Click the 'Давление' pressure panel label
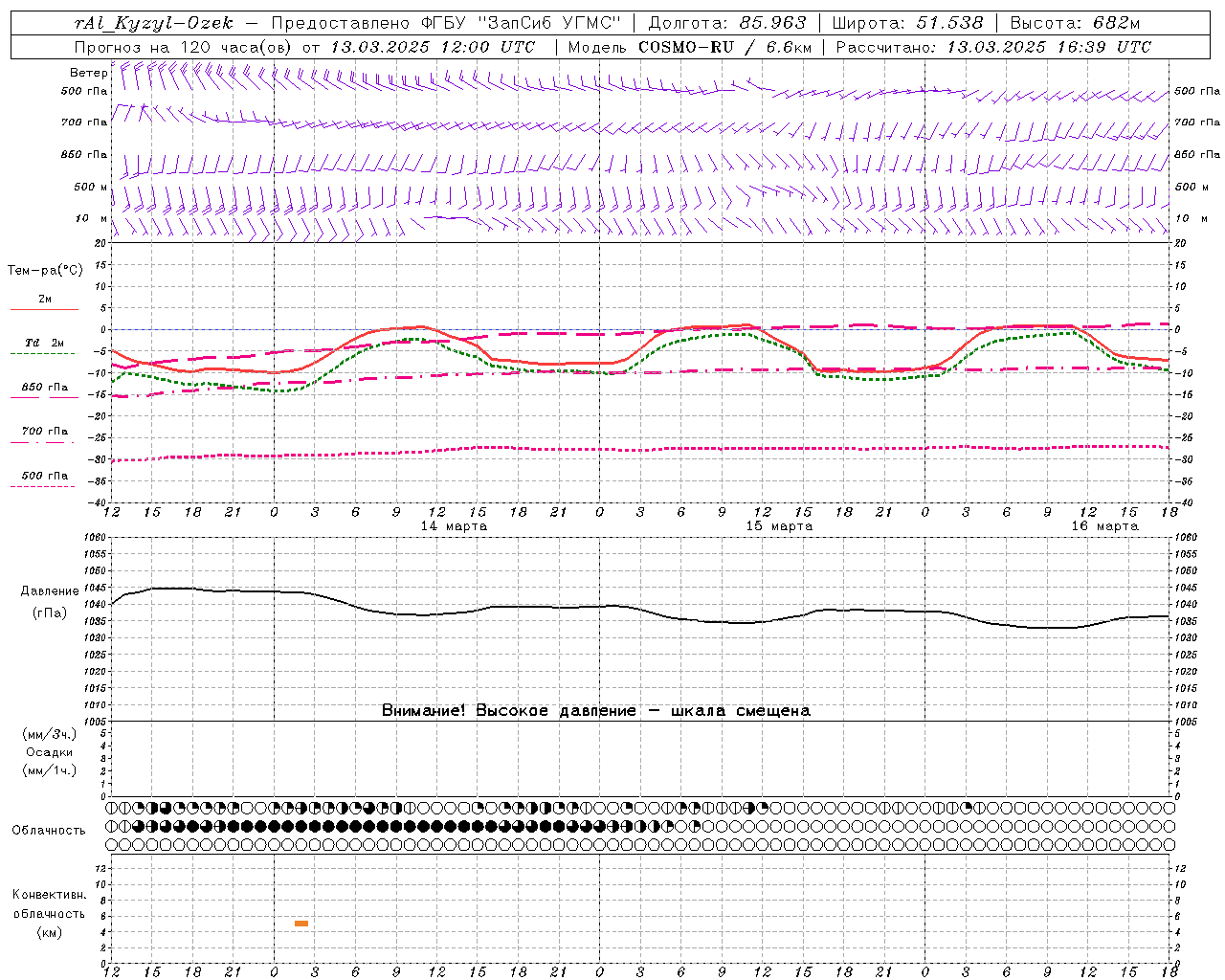The width and height of the screenshot is (1225, 980). [x=50, y=591]
